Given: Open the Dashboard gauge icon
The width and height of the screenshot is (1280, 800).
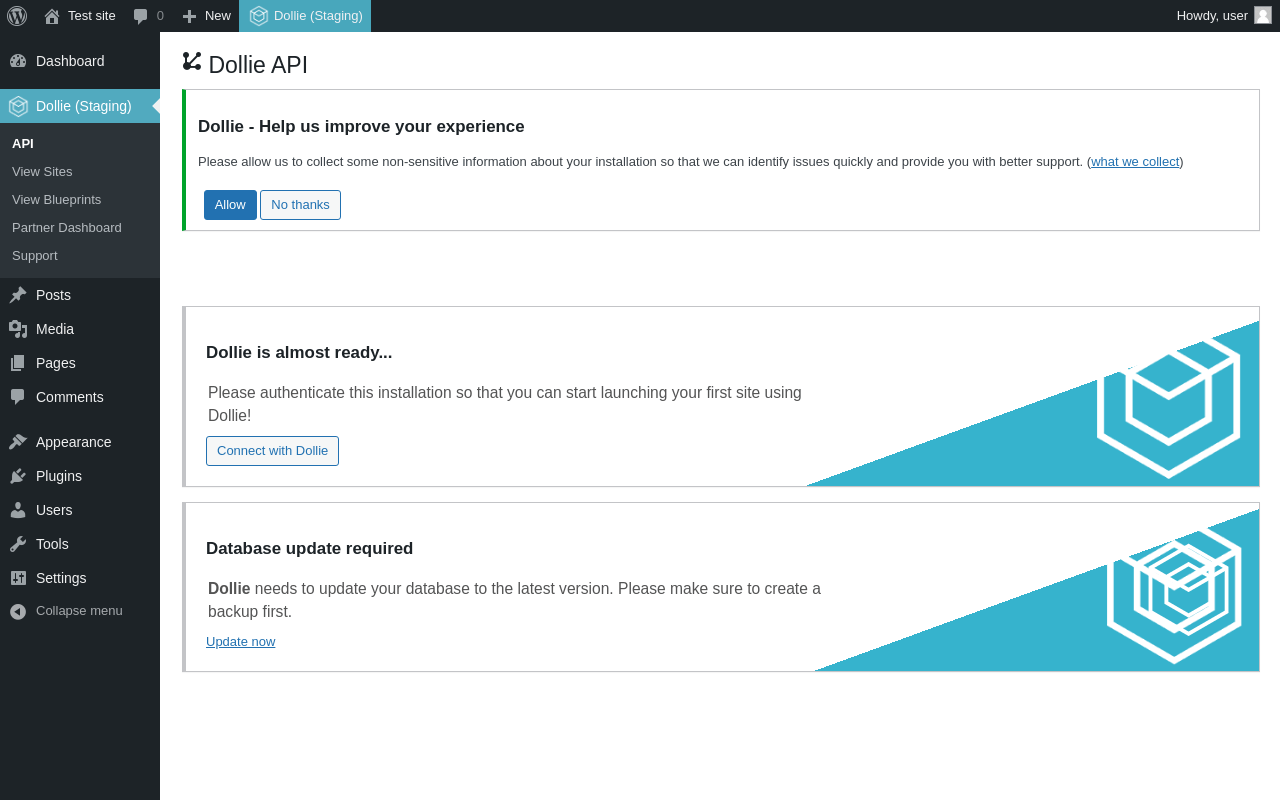Looking at the screenshot, I should click(18, 61).
